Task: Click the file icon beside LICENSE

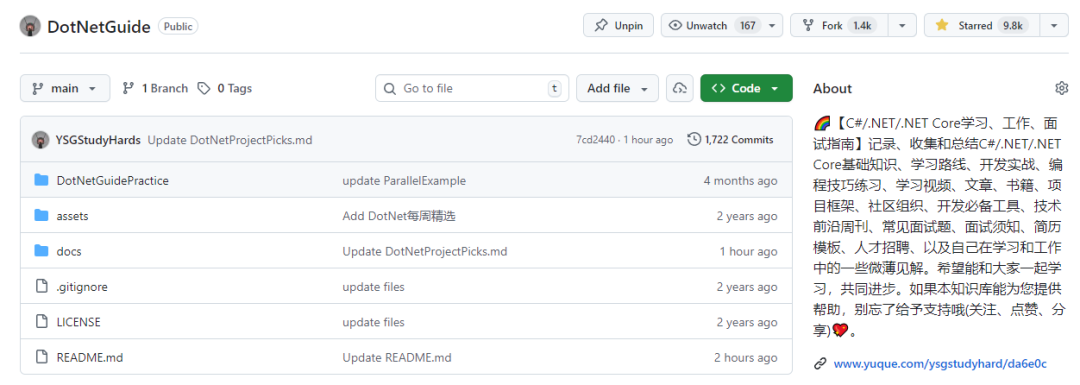Action: [x=41, y=322]
